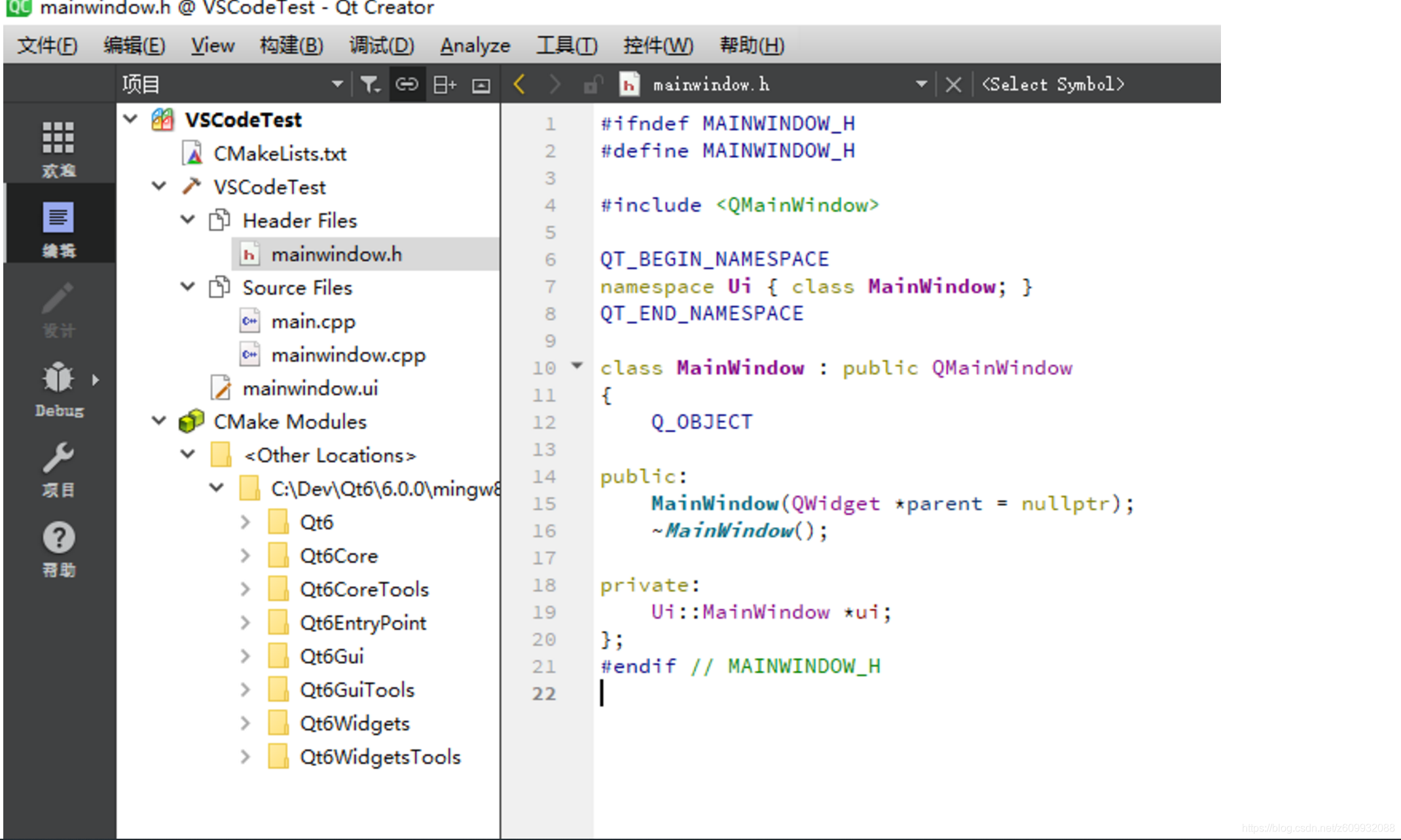Screen dimensions: 1401x840
Task: Click the filter tree funnel icon
Action: tap(370, 84)
